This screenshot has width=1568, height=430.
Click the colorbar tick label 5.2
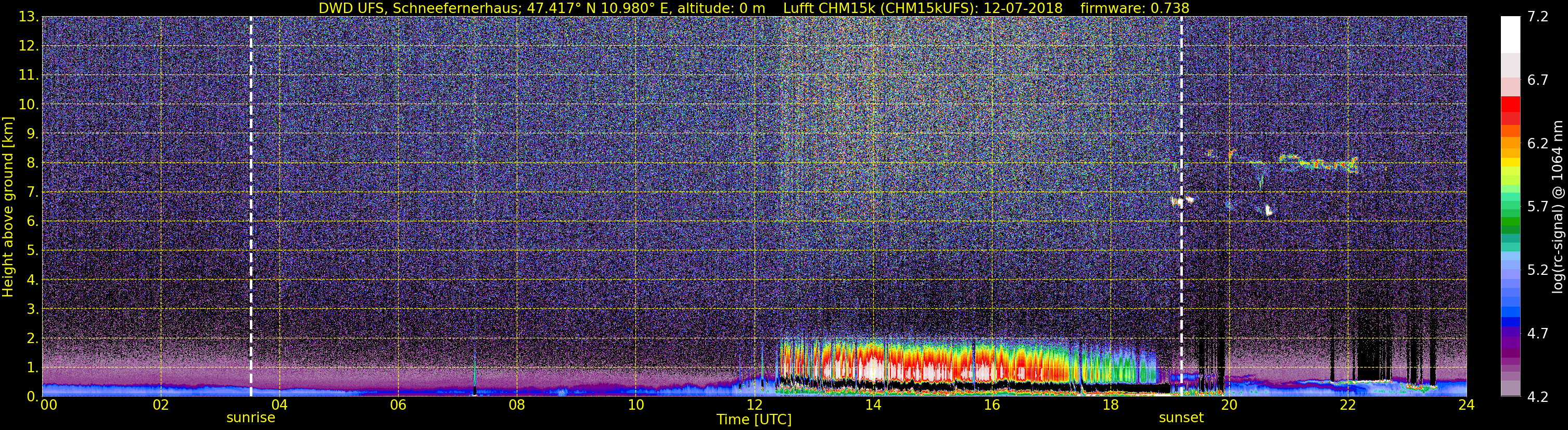tap(1538, 270)
